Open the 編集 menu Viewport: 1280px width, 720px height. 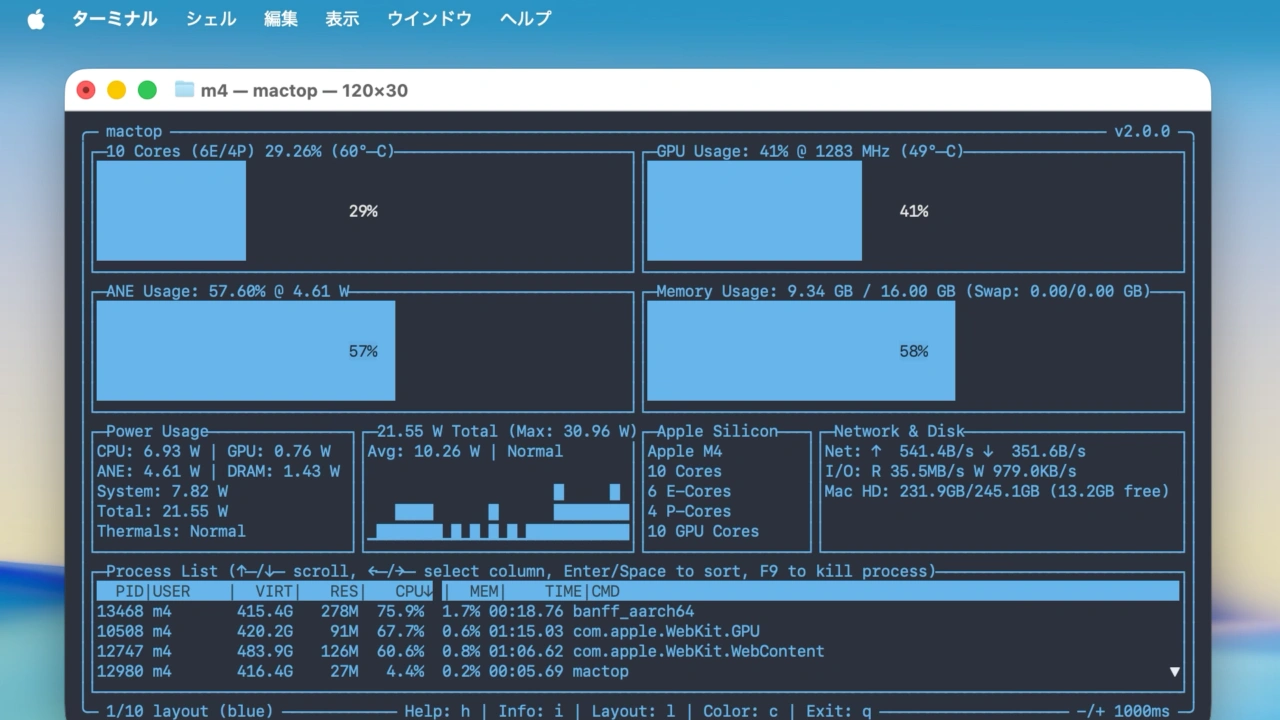pyautogui.click(x=281, y=19)
